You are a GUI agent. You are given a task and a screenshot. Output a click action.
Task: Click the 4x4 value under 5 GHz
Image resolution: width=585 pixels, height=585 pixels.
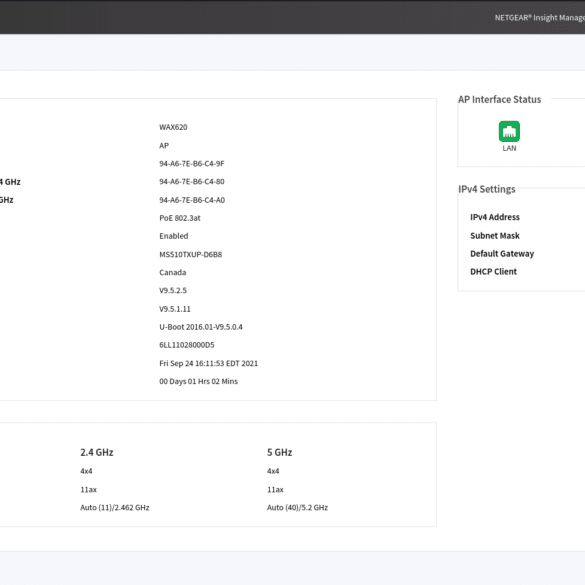(x=273, y=471)
